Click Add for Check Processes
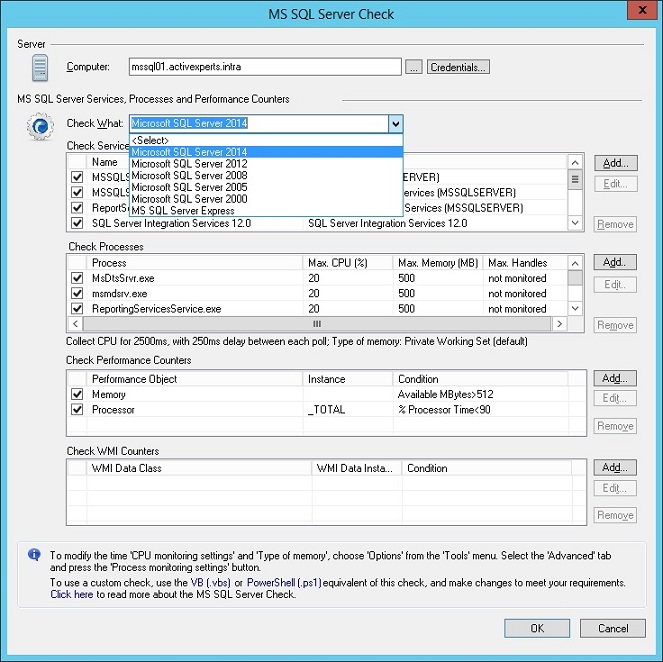The width and height of the screenshot is (663, 662). [x=615, y=262]
